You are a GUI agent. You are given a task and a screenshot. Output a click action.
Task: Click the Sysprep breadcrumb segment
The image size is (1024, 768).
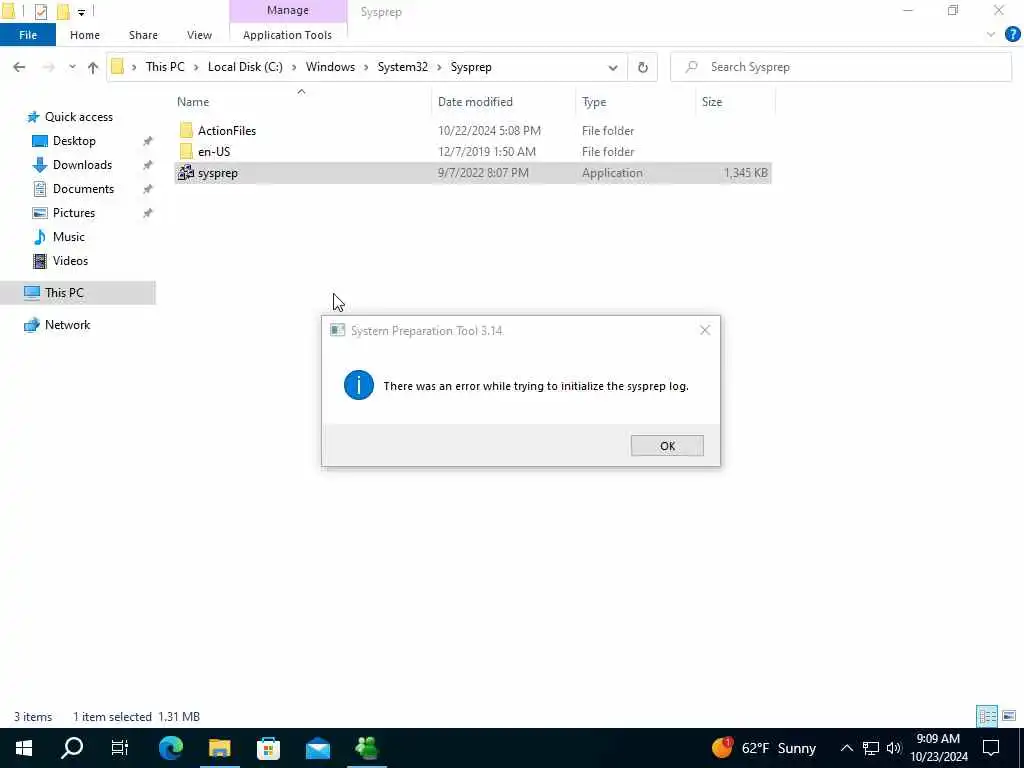point(471,67)
